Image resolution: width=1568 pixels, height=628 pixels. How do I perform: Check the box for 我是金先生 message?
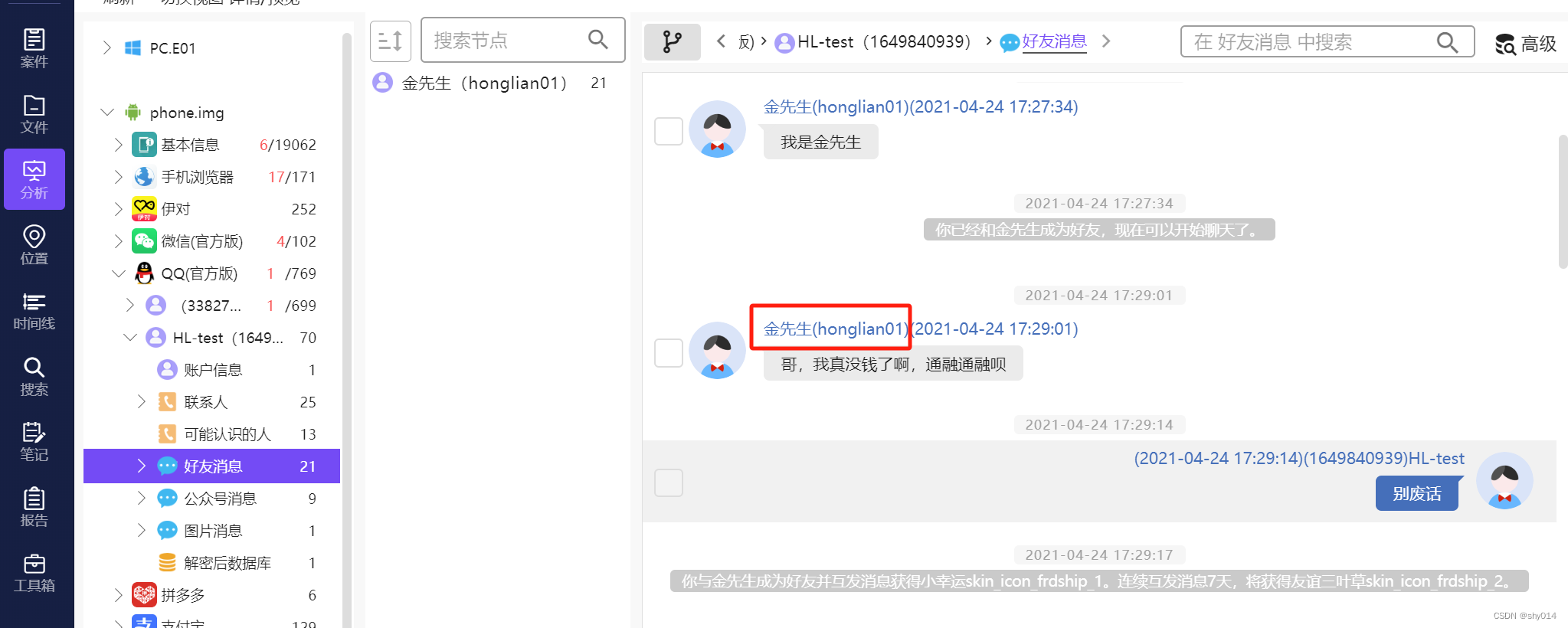669,131
